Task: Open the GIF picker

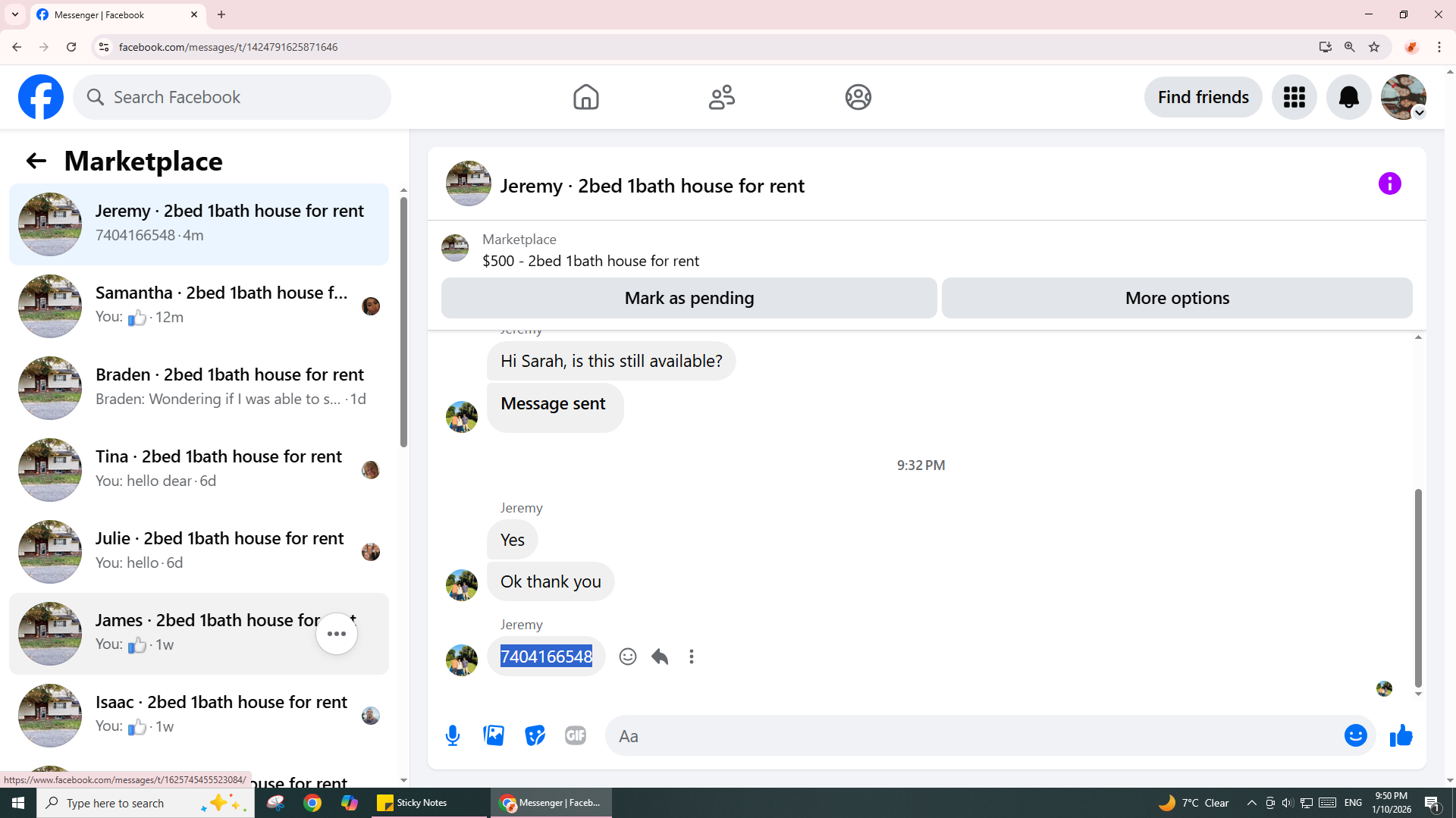Action: tap(576, 735)
